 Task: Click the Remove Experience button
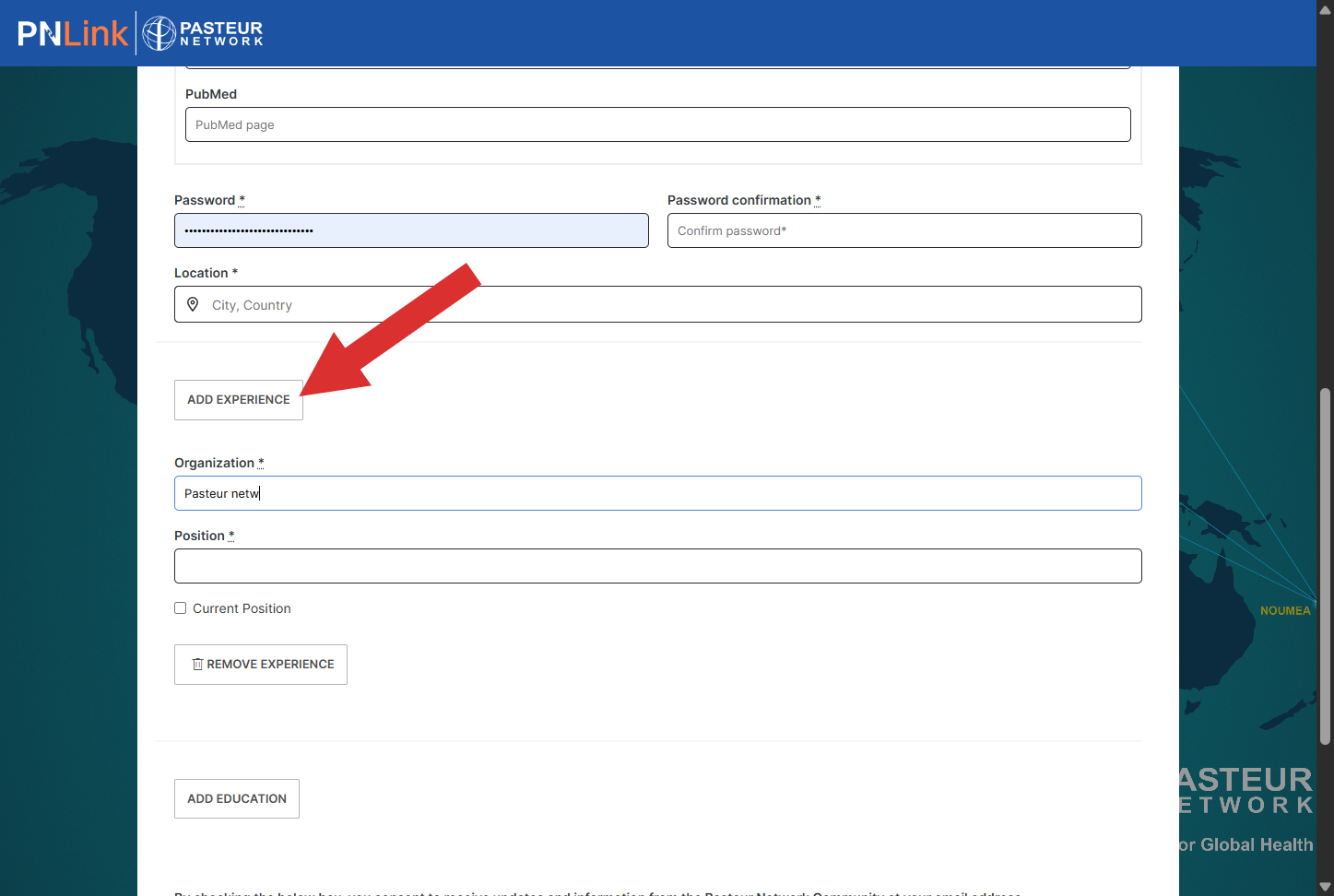point(261,665)
